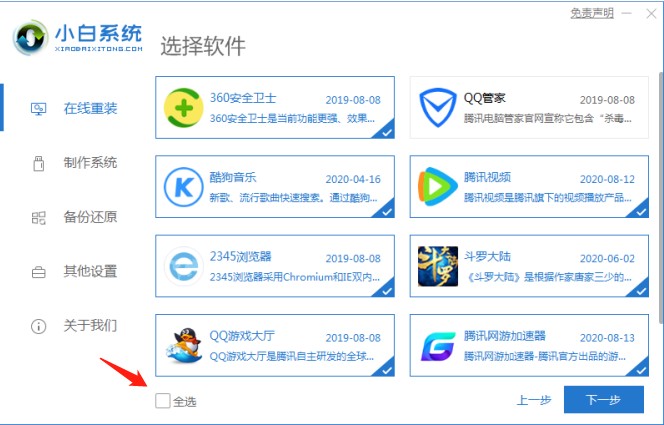Open the 免责声明 link
This screenshot has height=425, width=664.
592,13
